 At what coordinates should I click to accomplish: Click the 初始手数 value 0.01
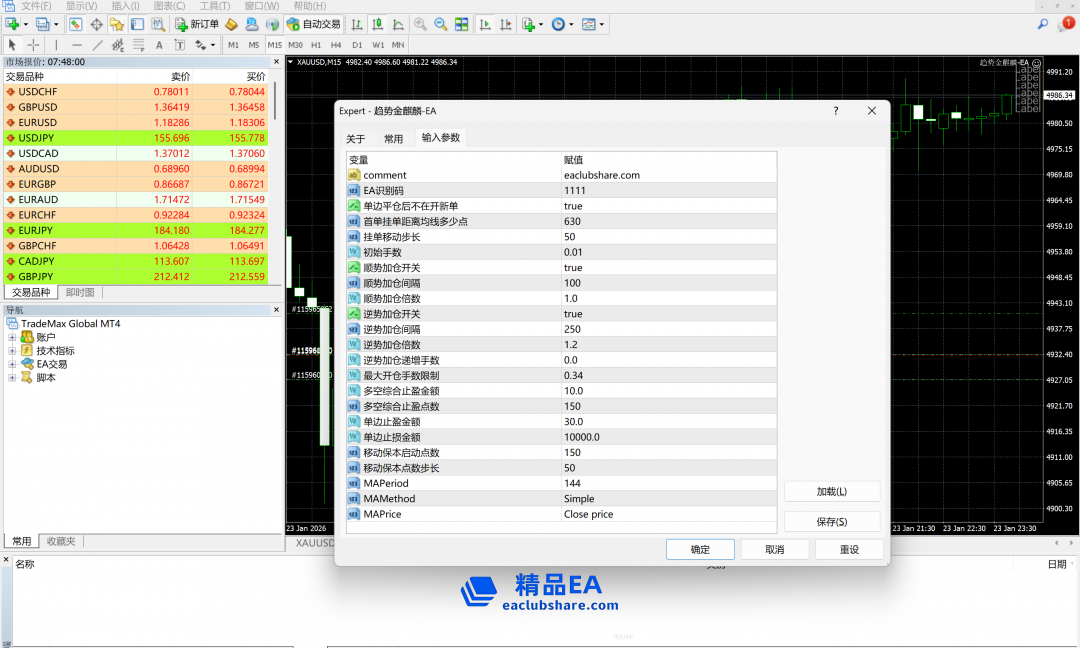(573, 252)
